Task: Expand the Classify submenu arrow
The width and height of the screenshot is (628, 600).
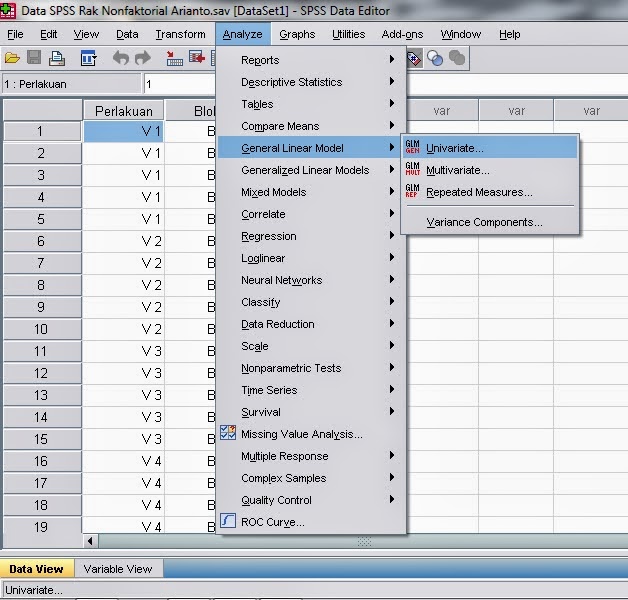Action: pos(392,302)
